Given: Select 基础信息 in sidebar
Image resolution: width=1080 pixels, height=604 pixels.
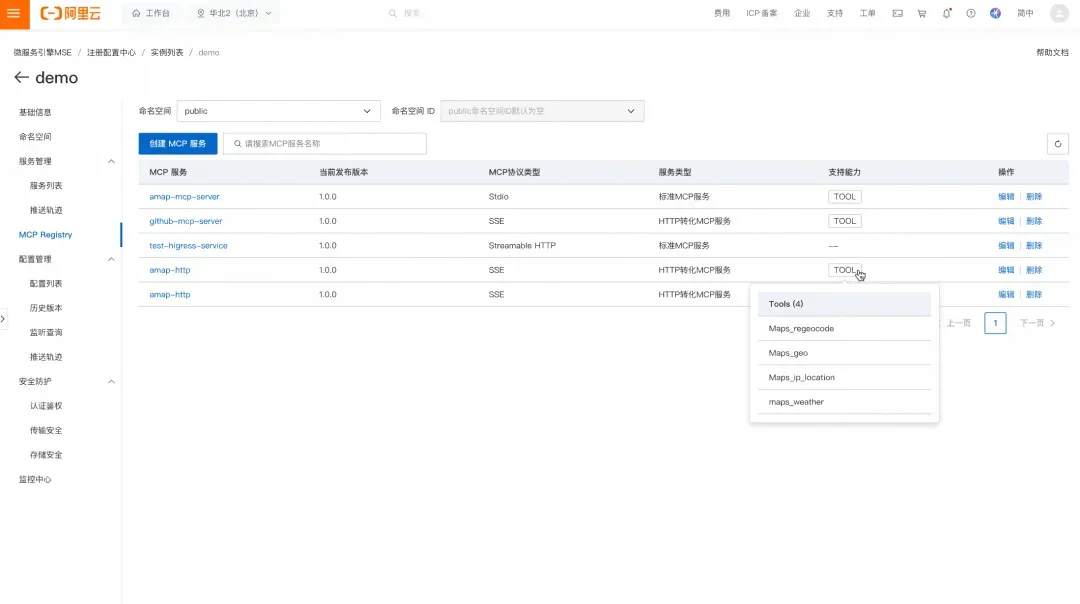Looking at the screenshot, I should [35, 112].
